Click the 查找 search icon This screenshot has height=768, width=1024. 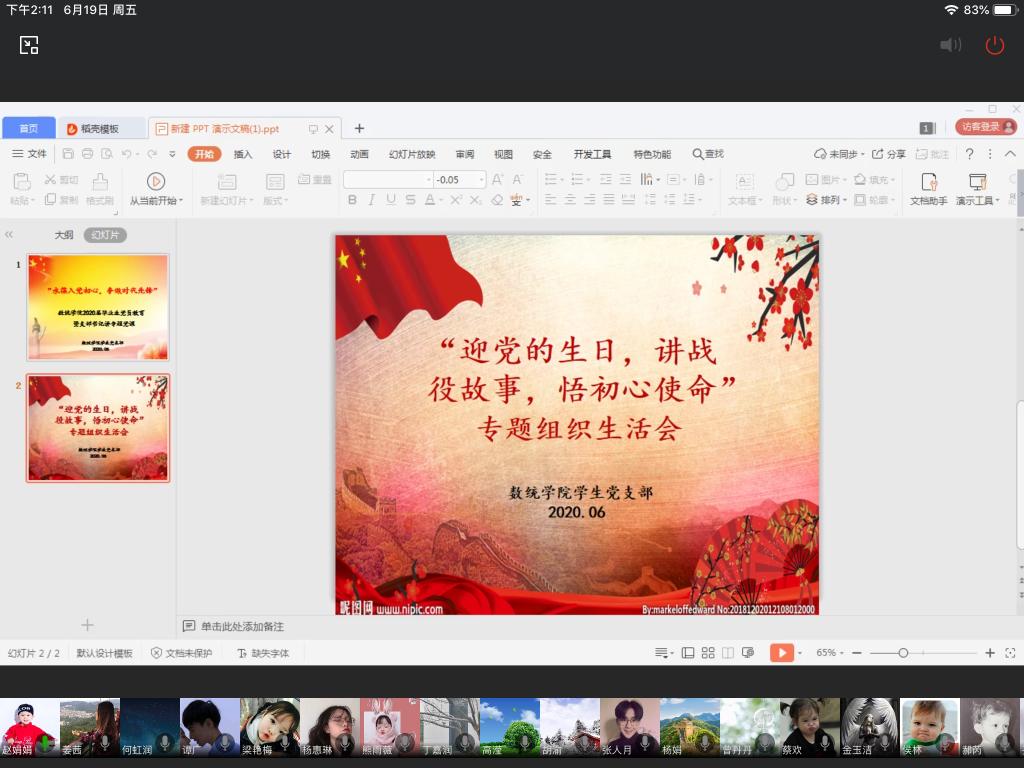click(698, 154)
